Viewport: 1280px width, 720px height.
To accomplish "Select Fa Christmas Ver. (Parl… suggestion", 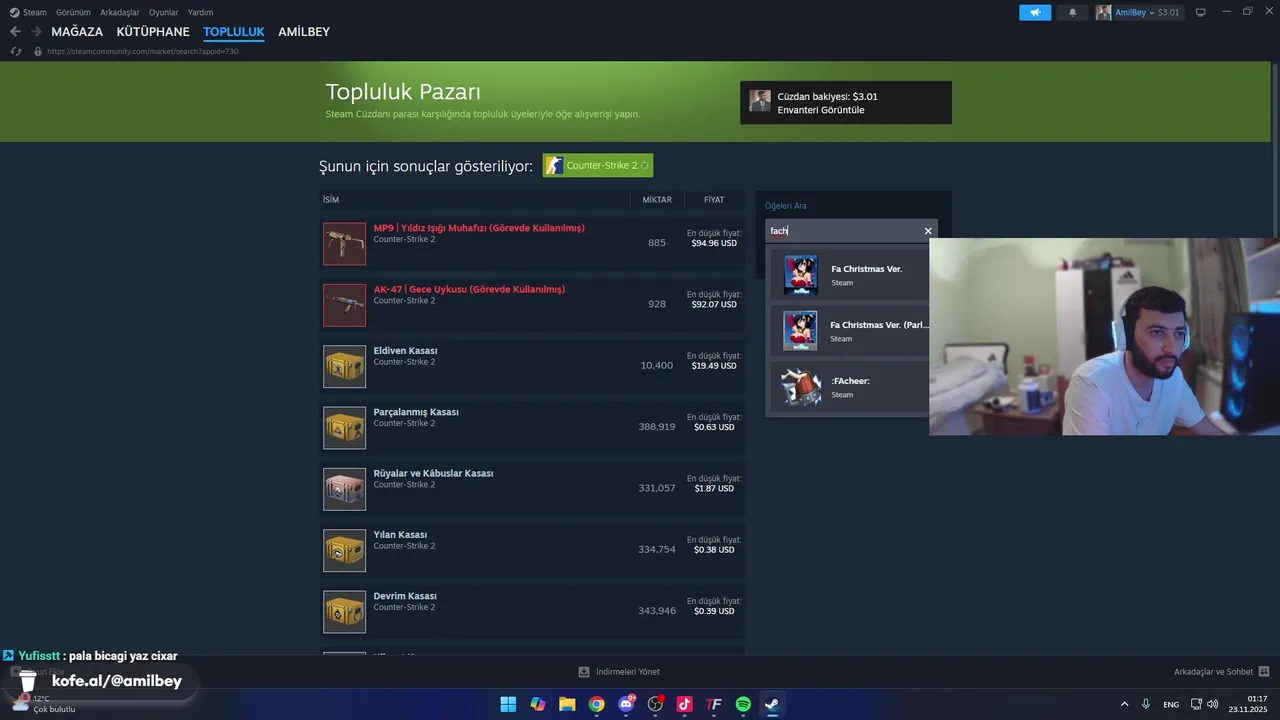I will pyautogui.click(x=848, y=331).
